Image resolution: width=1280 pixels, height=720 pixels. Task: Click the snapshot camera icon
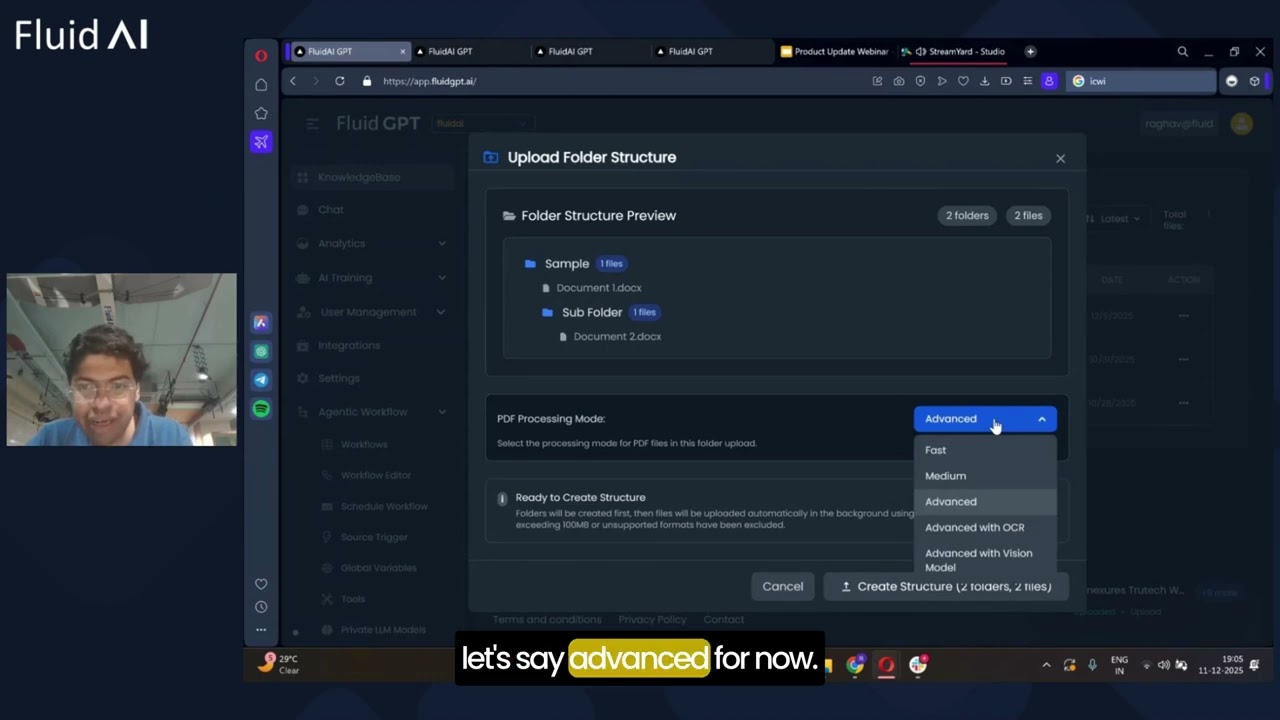point(899,81)
